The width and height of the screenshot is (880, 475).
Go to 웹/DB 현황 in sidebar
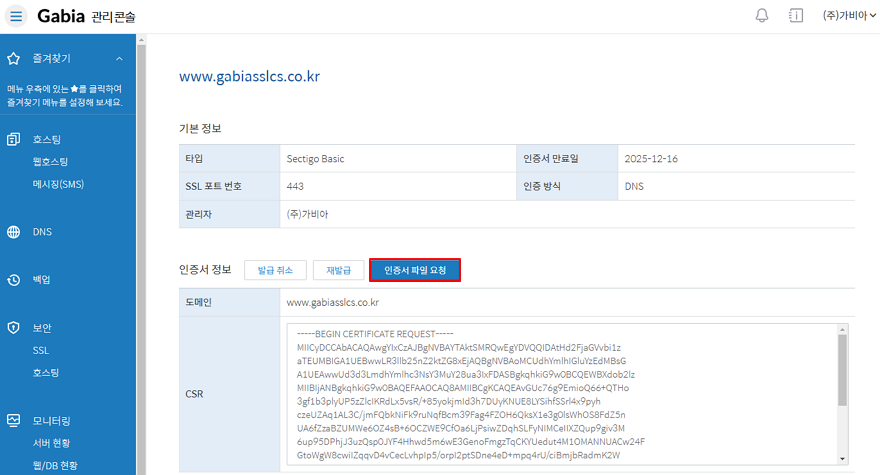[x=55, y=465]
